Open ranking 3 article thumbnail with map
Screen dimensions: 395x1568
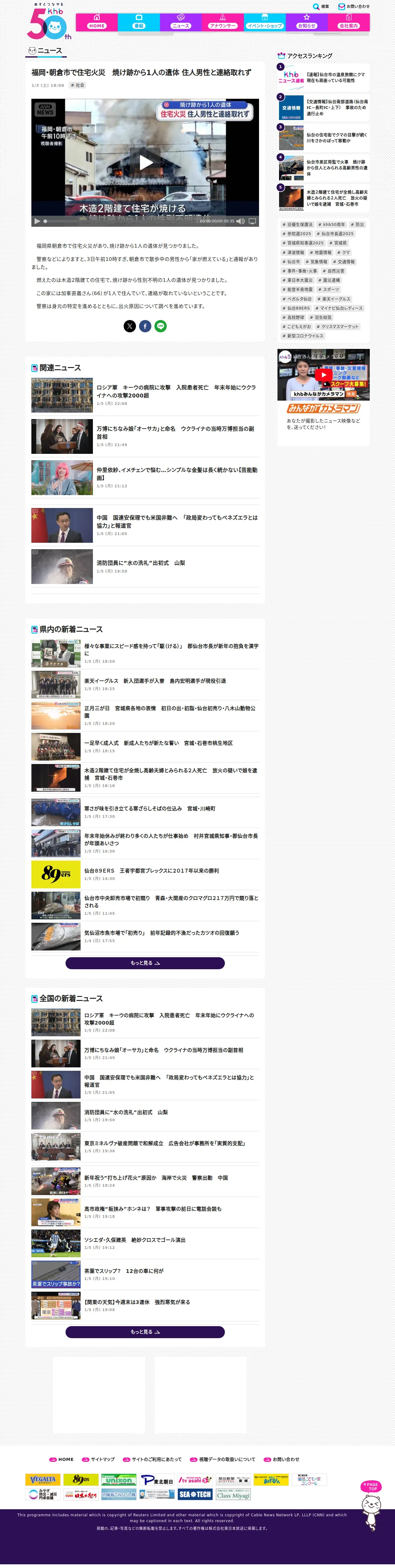coord(291,138)
